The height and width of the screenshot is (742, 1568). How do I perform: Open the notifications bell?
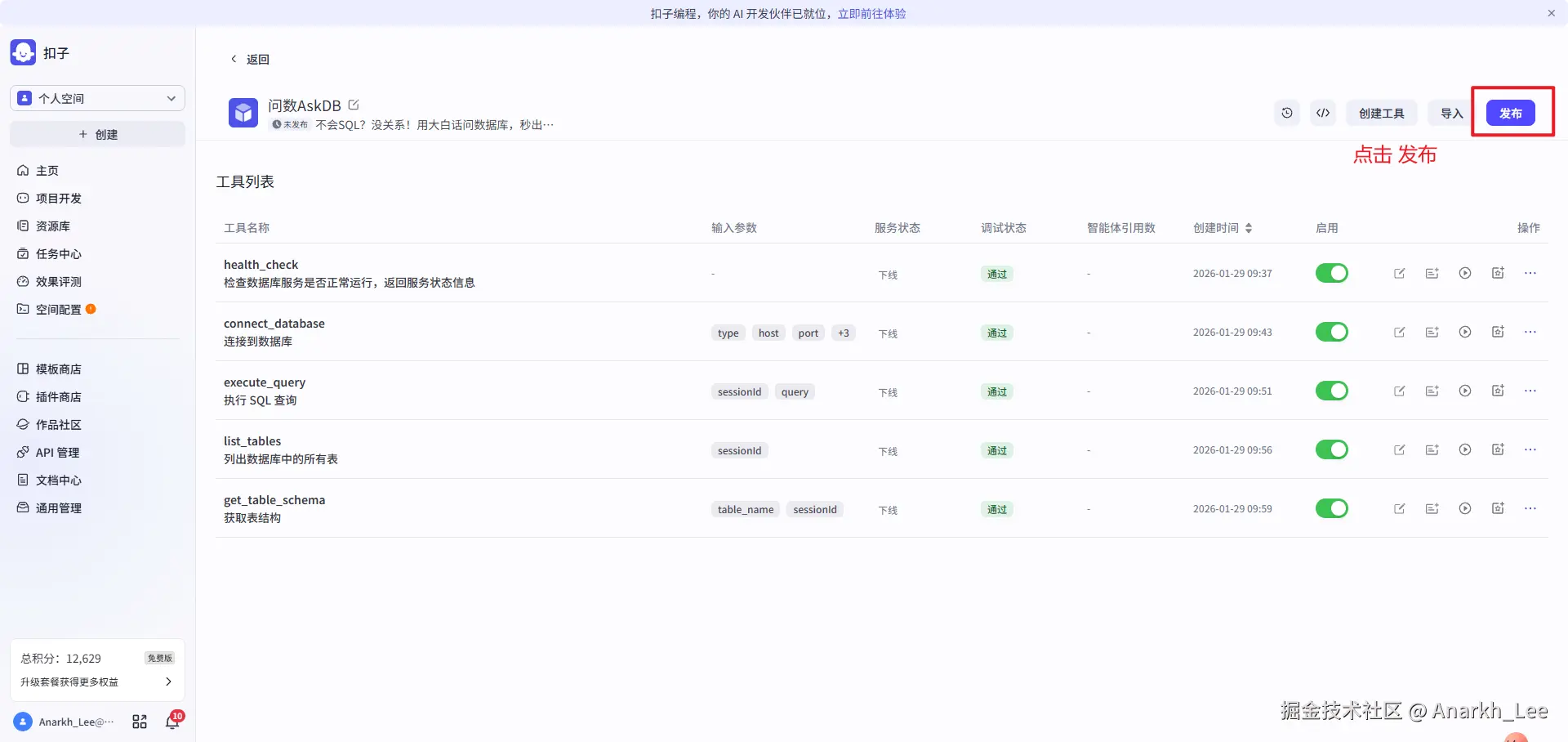(x=172, y=722)
